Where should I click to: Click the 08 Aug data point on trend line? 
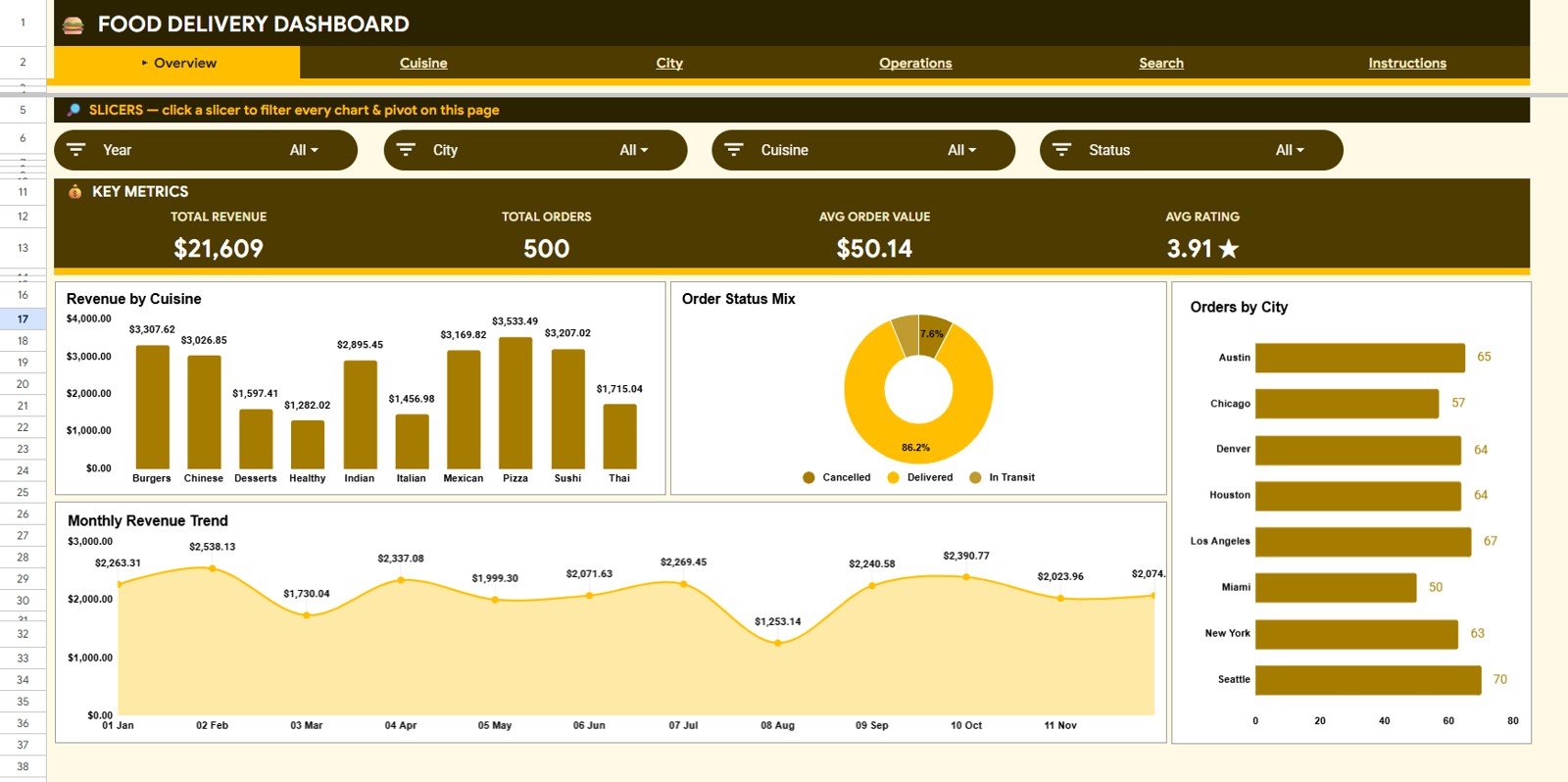pos(777,643)
